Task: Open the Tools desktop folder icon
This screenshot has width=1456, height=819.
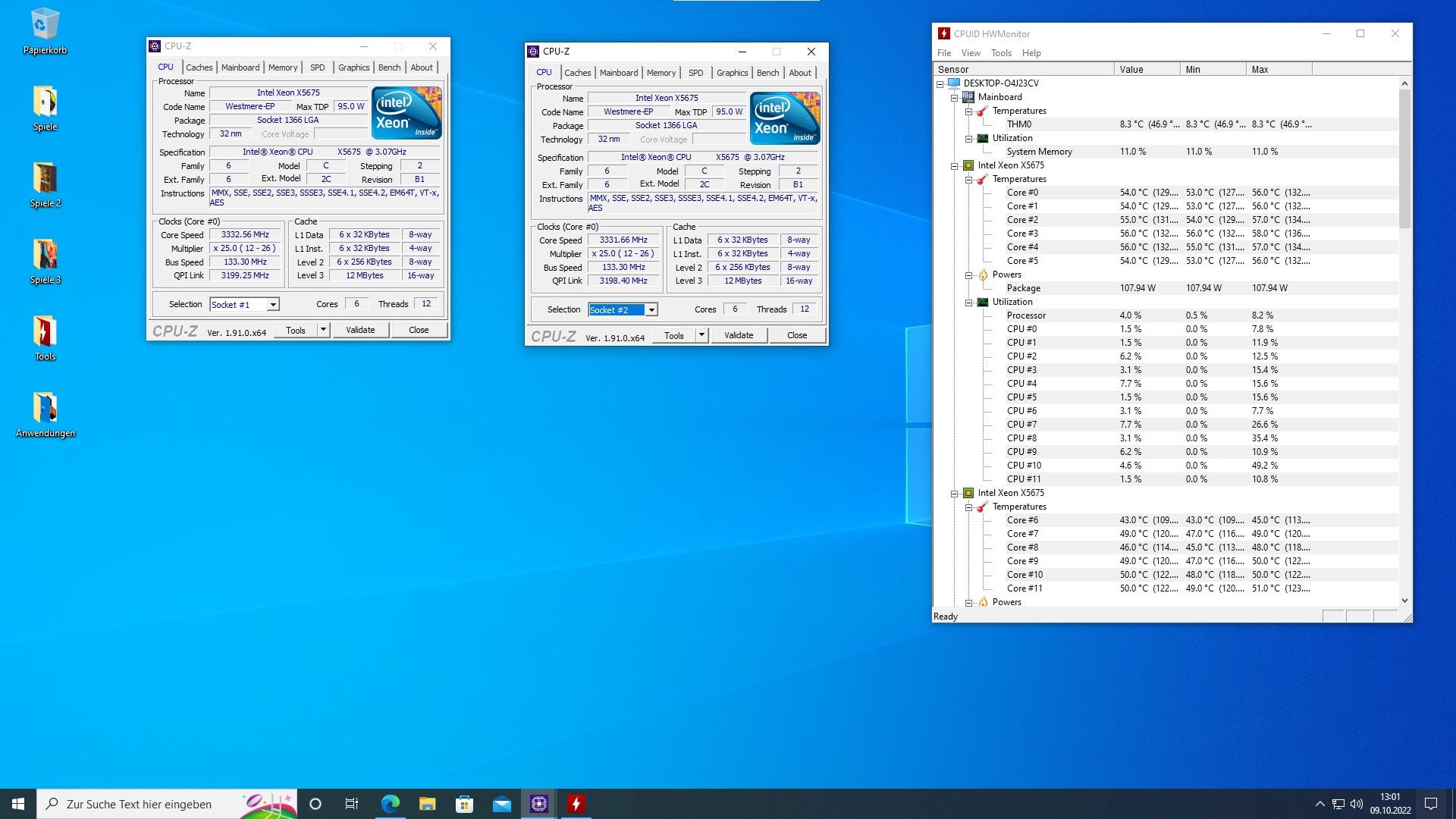Action: (45, 338)
